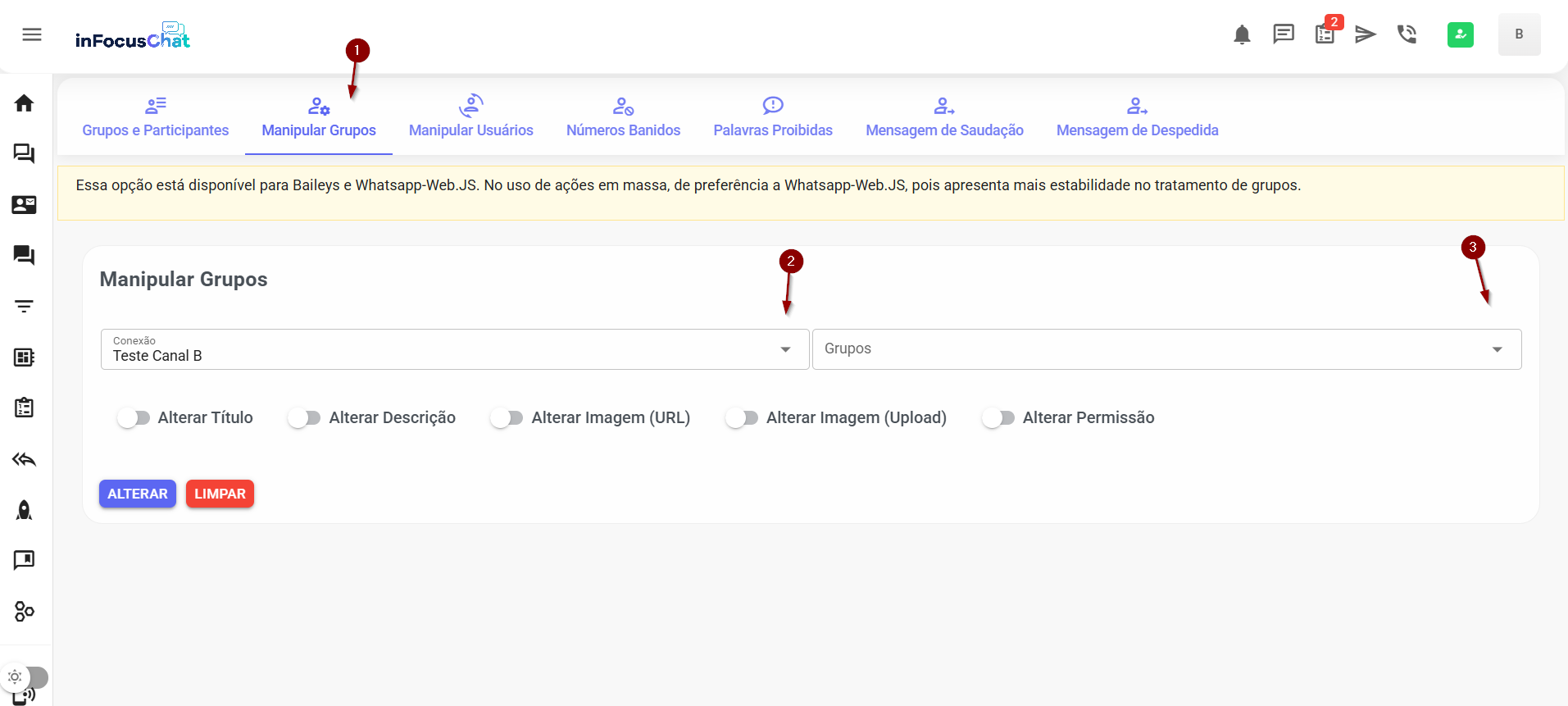This screenshot has width=1568, height=706.
Task: Enable the Alterar Título switch
Action: [x=134, y=418]
